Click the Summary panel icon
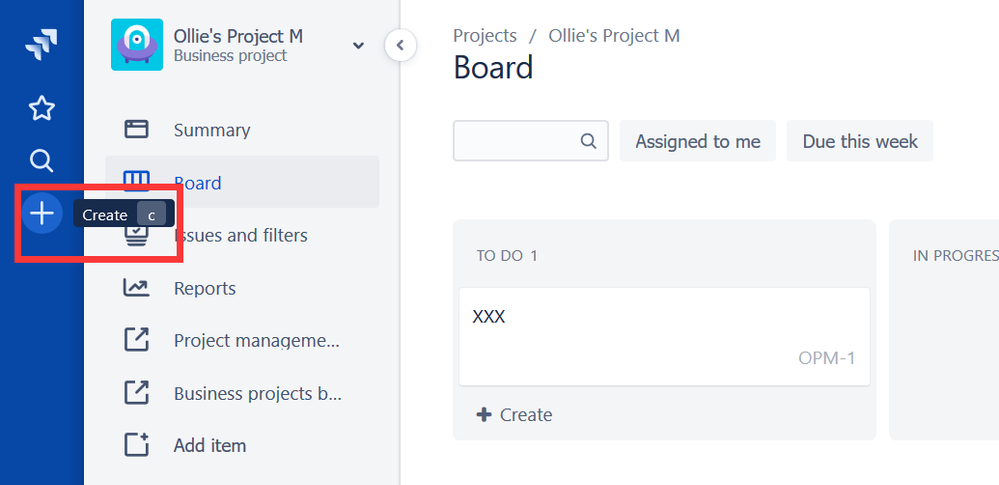Image resolution: width=999 pixels, height=485 pixels. [x=136, y=129]
